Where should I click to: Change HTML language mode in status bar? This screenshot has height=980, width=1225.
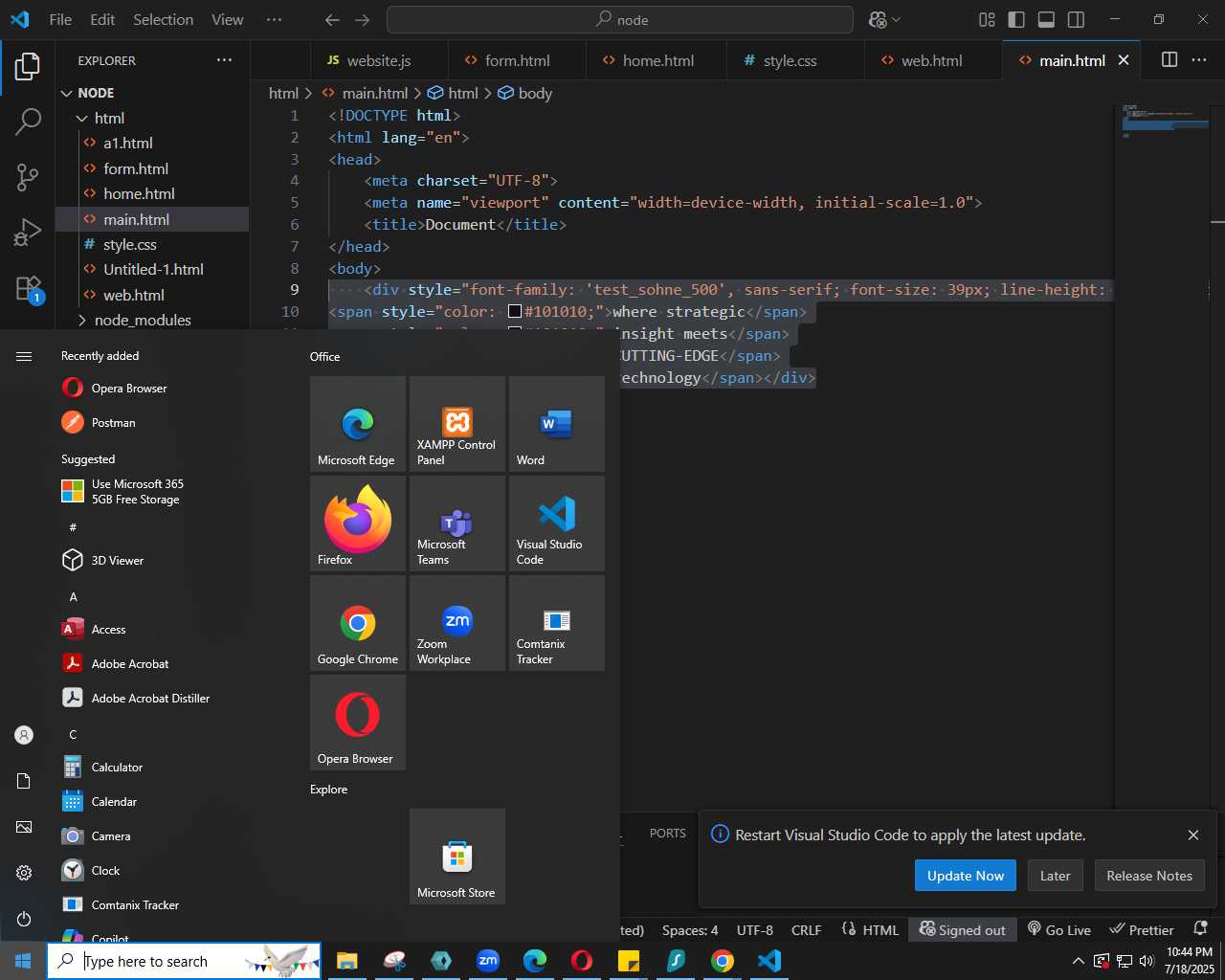(880, 929)
